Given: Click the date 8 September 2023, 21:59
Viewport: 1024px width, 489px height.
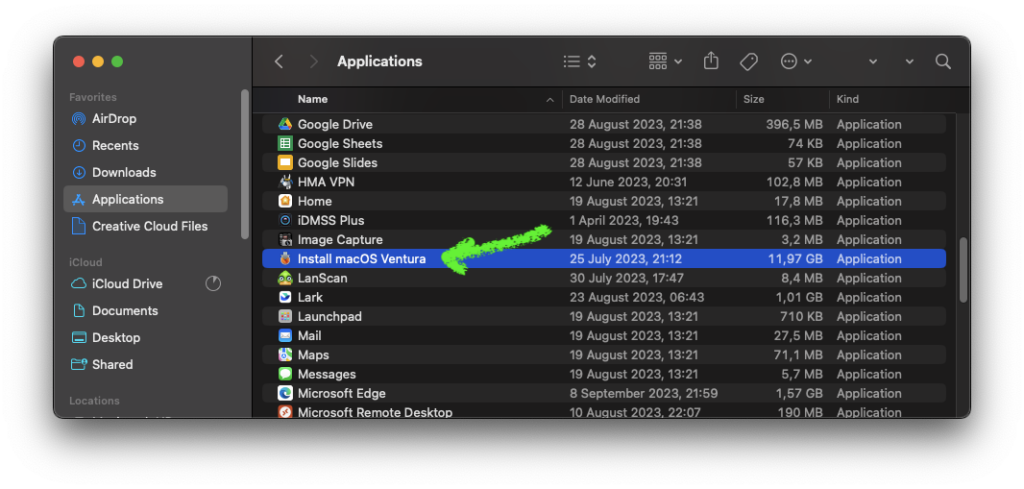Looking at the screenshot, I should click(643, 394).
